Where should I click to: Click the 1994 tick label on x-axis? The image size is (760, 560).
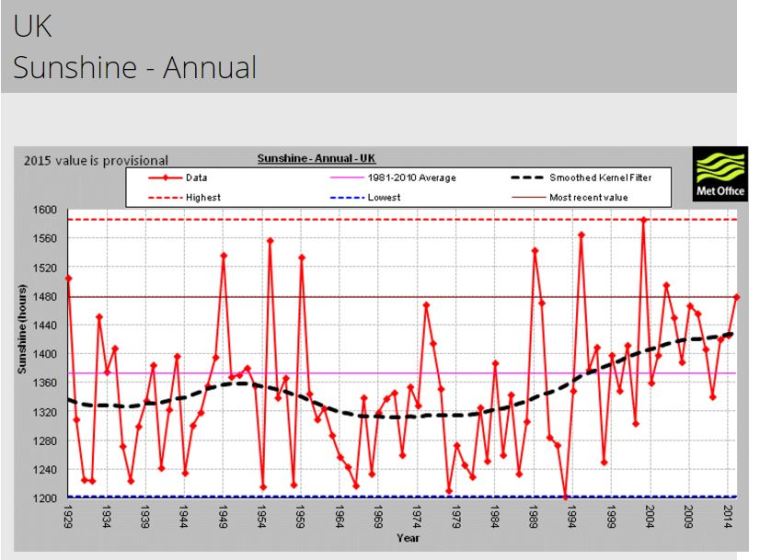tap(572, 516)
